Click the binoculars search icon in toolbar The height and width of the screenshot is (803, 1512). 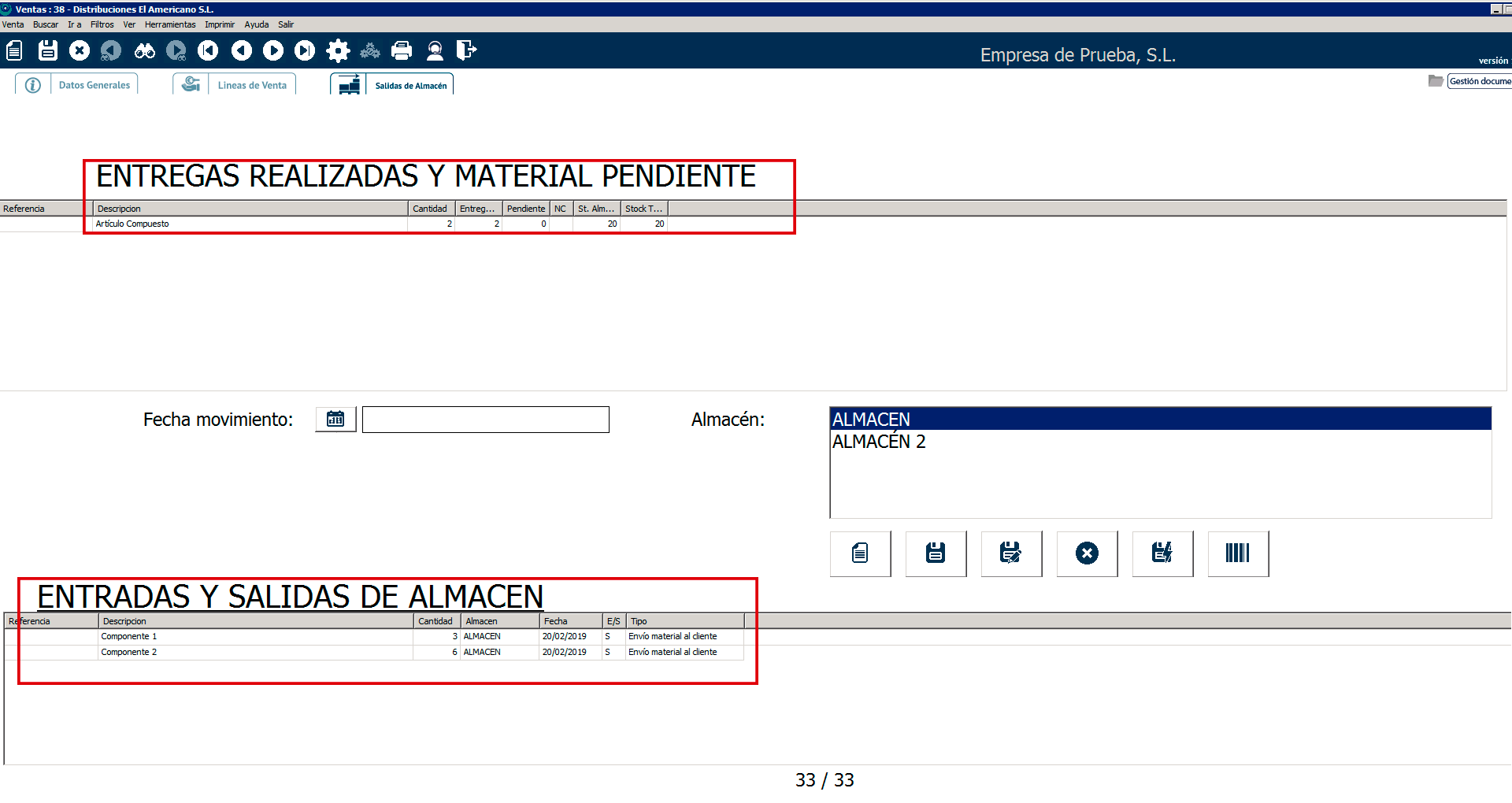coord(145,51)
